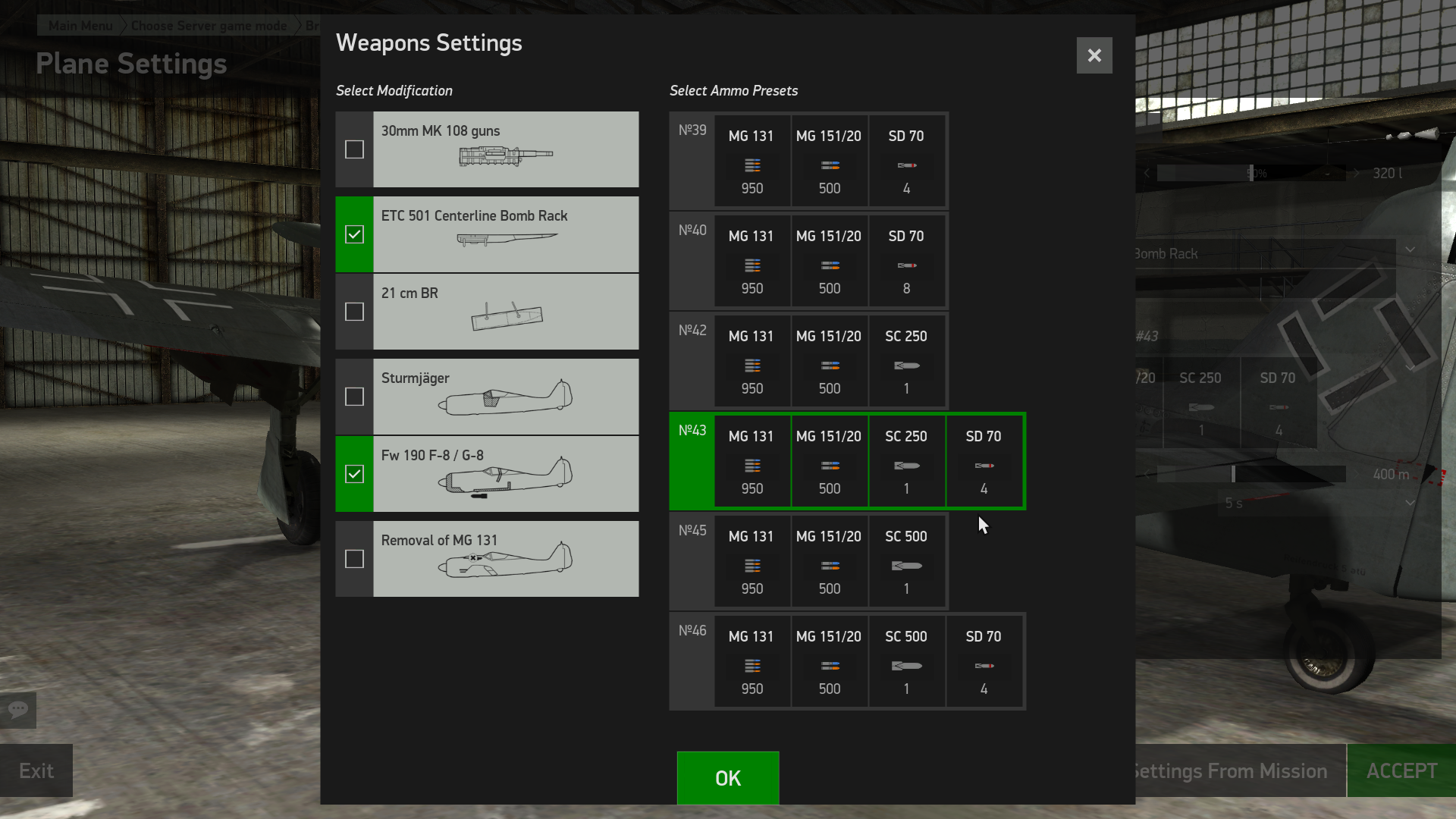Click the Sturmjäger aircraft illustration

tap(505, 397)
